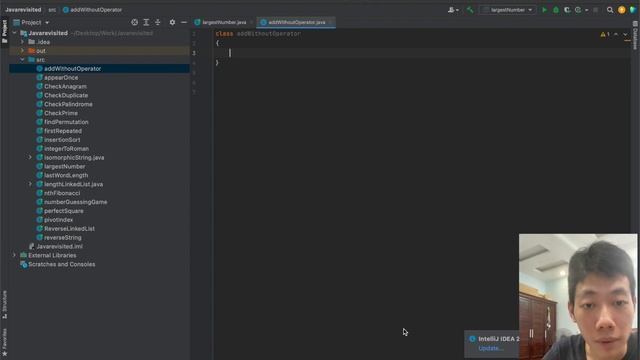Open Project panel settings gear
Image resolution: width=640 pixels, height=360 pixels.
[172, 22]
